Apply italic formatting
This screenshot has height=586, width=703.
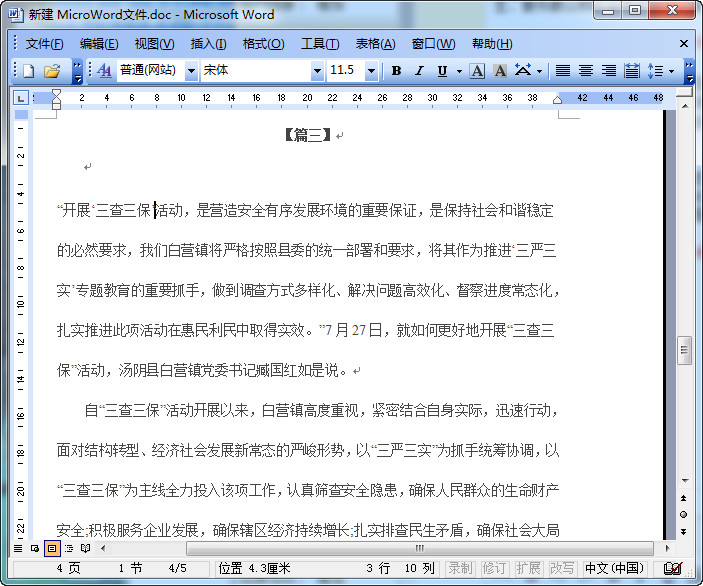click(x=419, y=71)
